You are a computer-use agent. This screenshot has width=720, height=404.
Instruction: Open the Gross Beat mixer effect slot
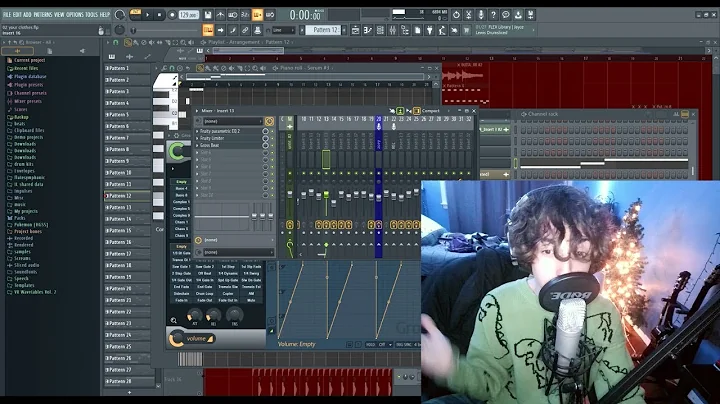coord(228,145)
